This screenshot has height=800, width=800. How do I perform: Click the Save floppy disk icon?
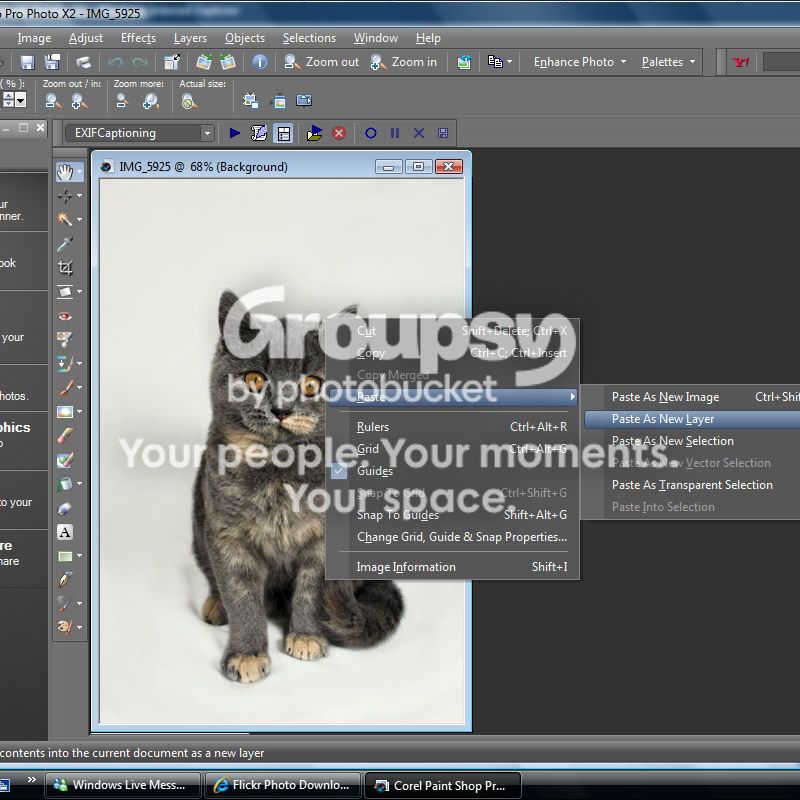click(27, 62)
